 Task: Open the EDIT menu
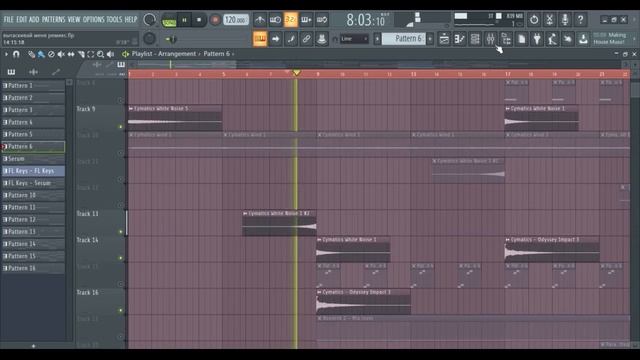21,20
